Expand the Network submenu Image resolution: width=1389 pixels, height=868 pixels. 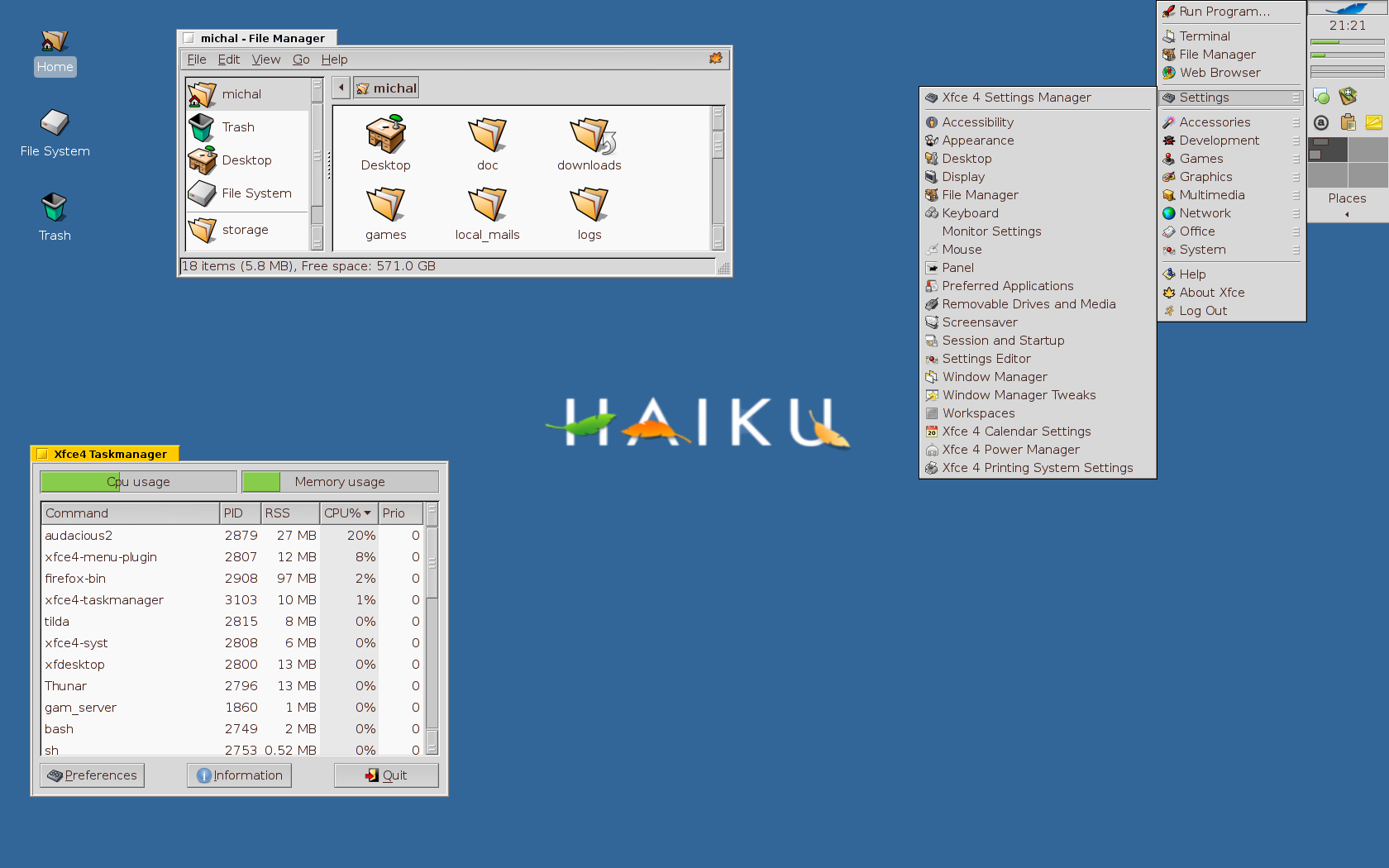1231,213
